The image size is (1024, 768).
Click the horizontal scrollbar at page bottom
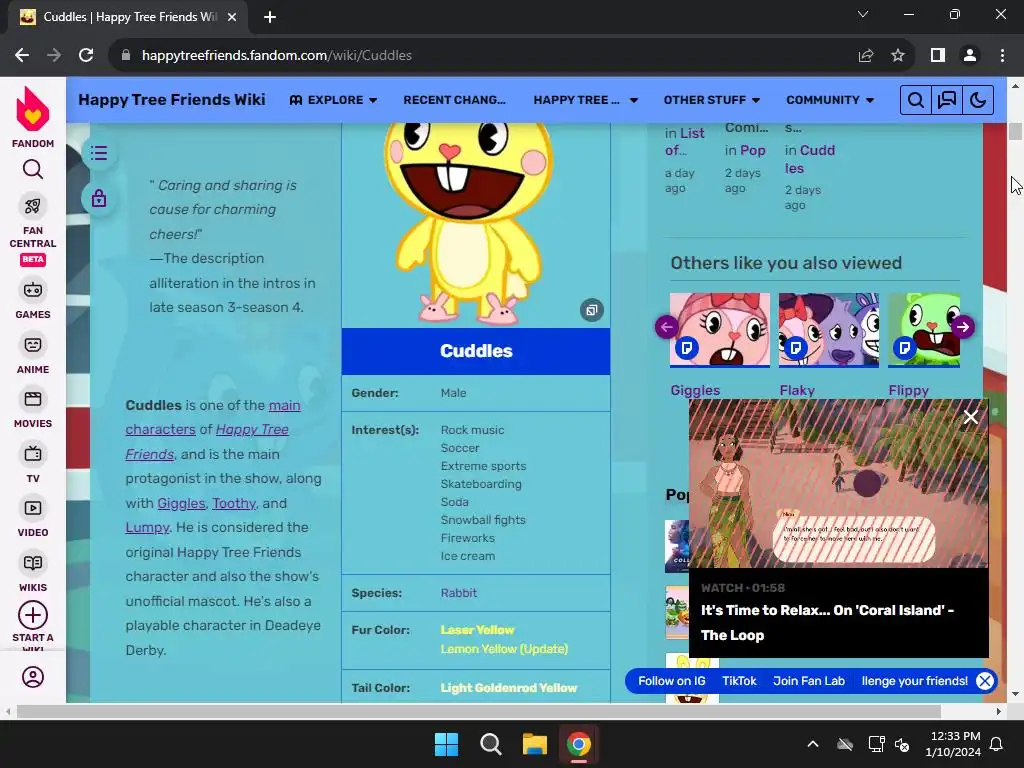pos(478,711)
